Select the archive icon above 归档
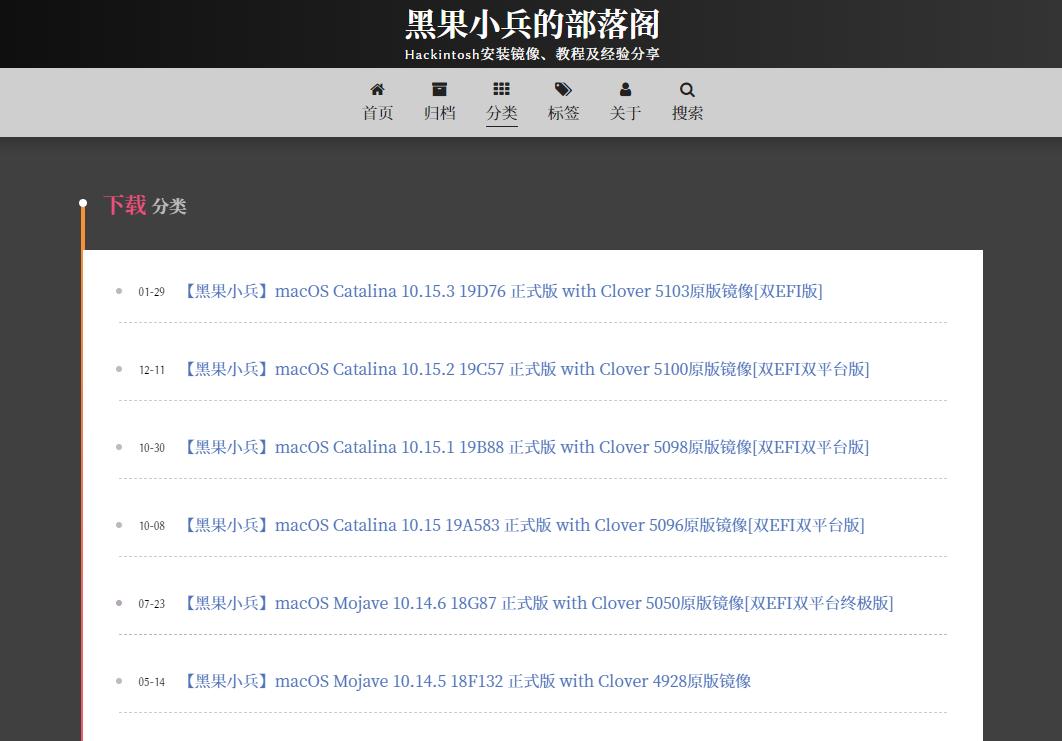This screenshot has height=741, width=1062. point(440,89)
